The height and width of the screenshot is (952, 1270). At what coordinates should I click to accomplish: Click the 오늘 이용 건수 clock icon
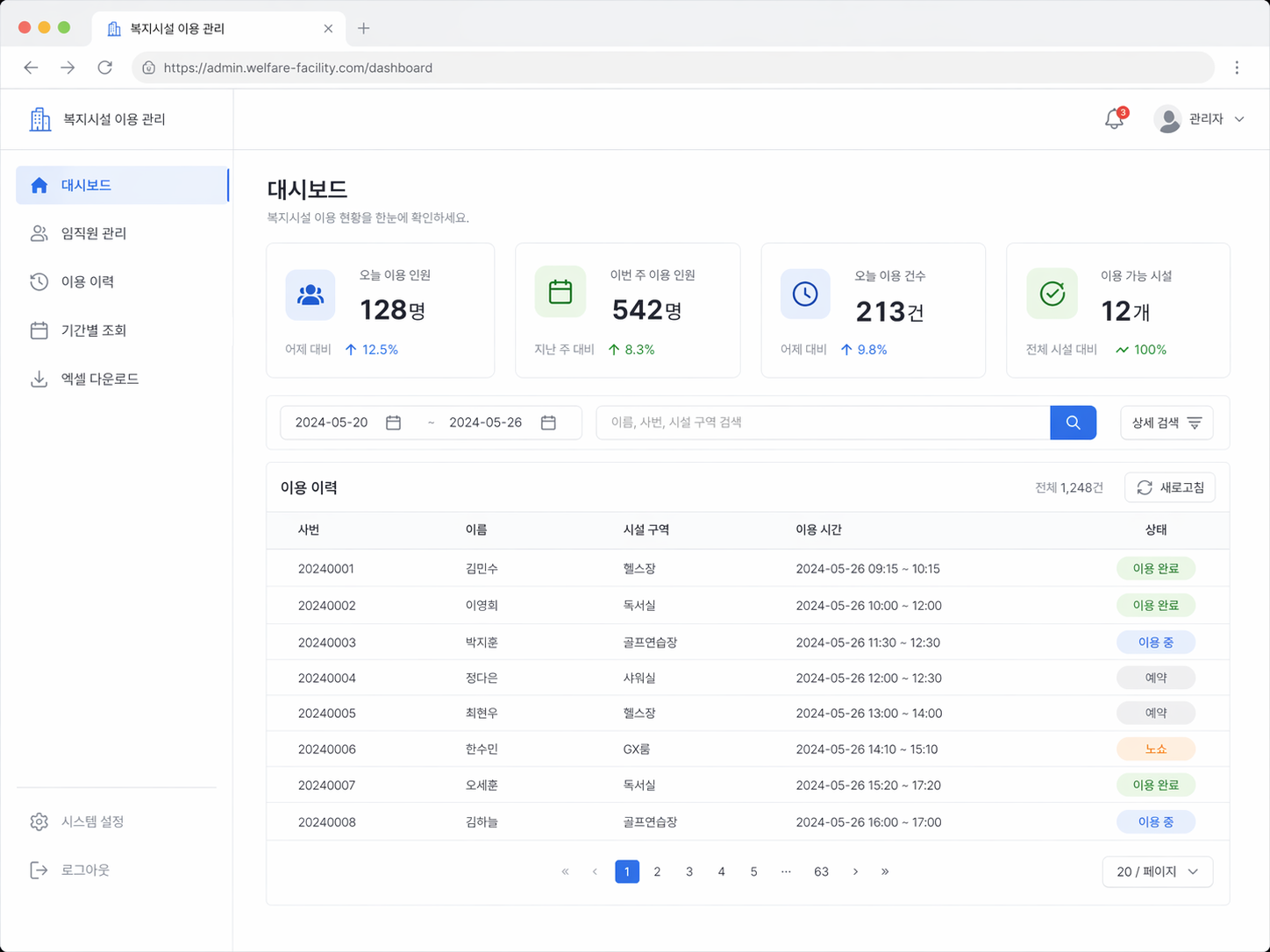coord(805,294)
